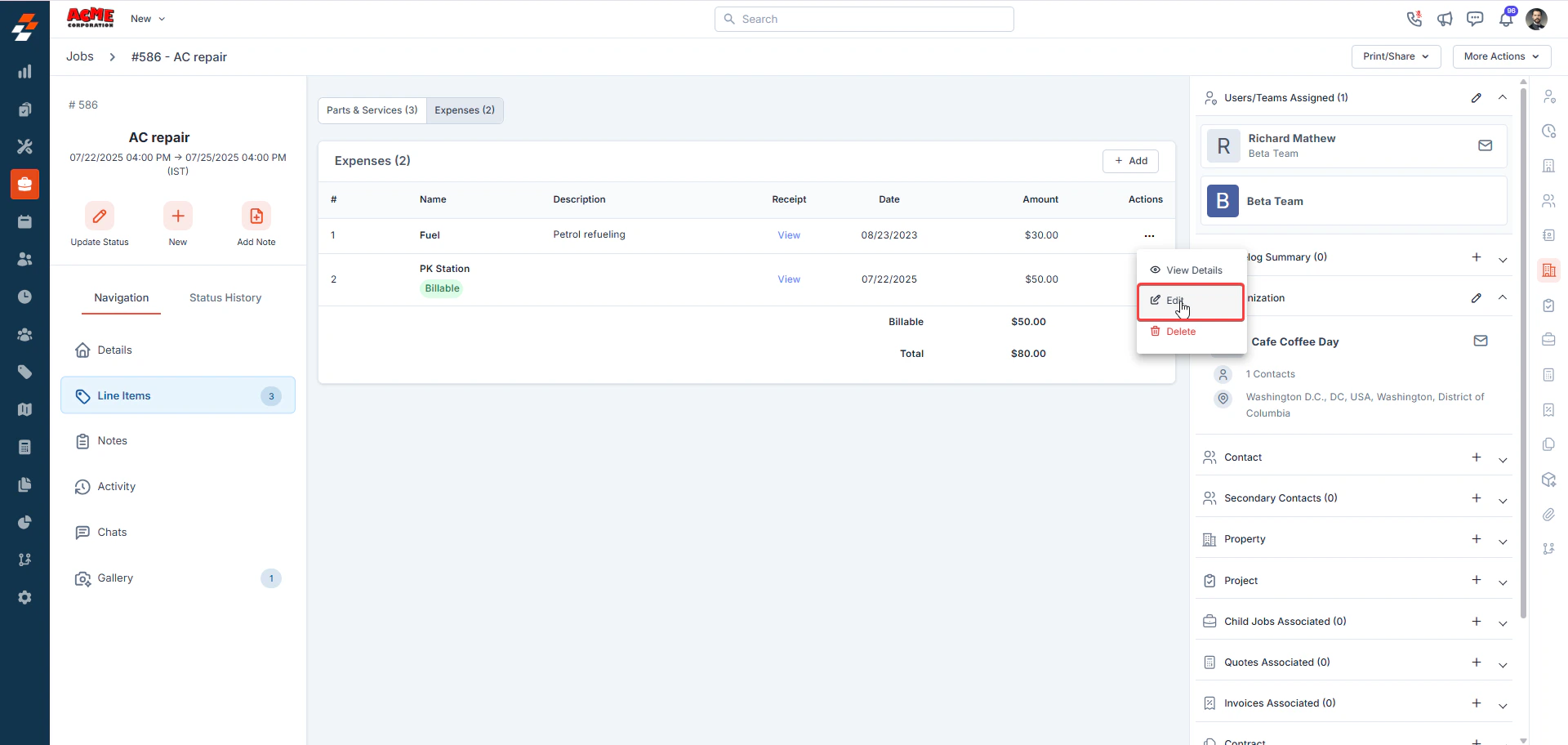Click the Update Status pencil icon
Screen dimensions: 1568x745
pos(100,216)
